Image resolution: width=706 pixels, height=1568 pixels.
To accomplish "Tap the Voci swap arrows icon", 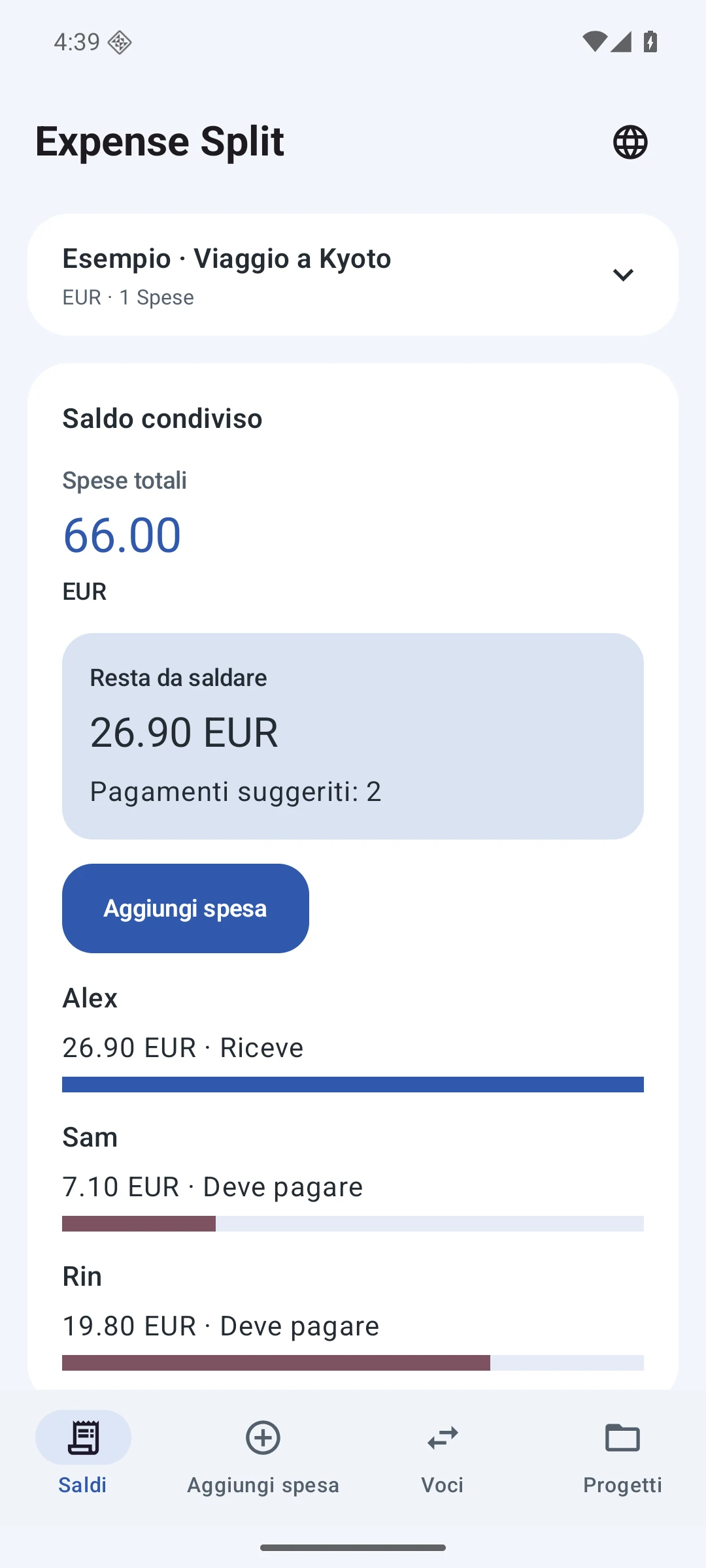I will point(443,1437).
